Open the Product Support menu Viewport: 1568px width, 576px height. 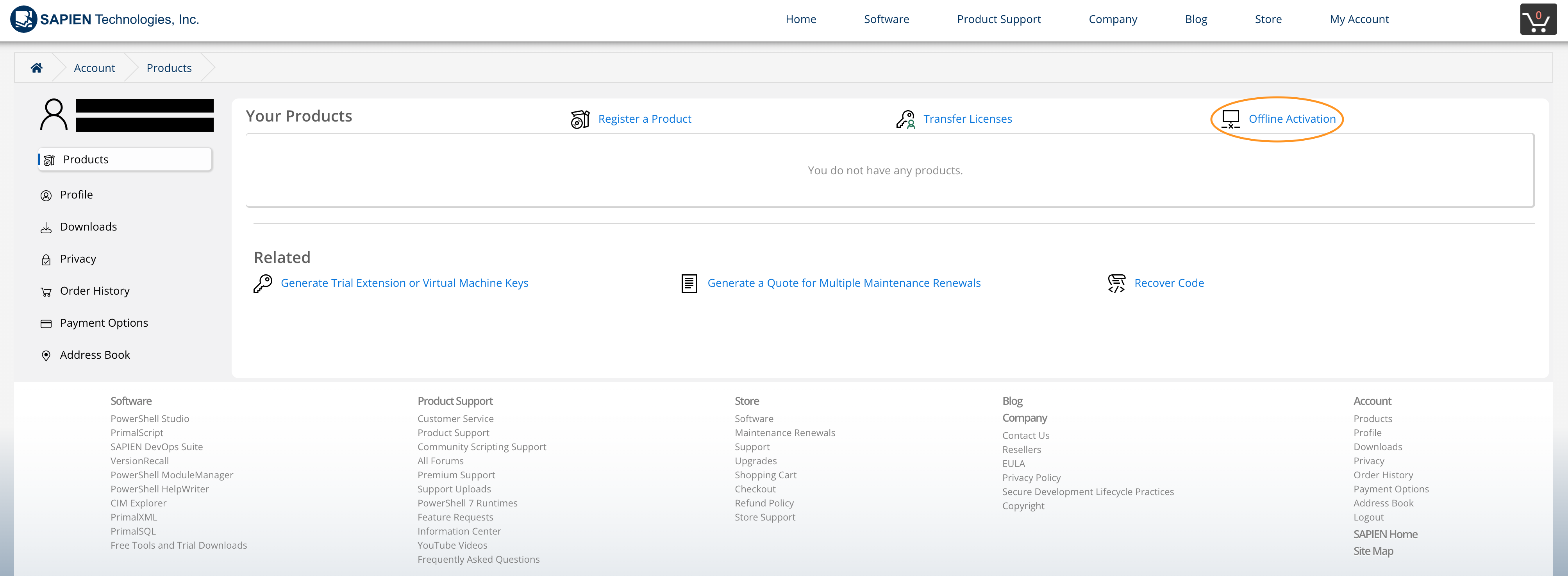998,19
